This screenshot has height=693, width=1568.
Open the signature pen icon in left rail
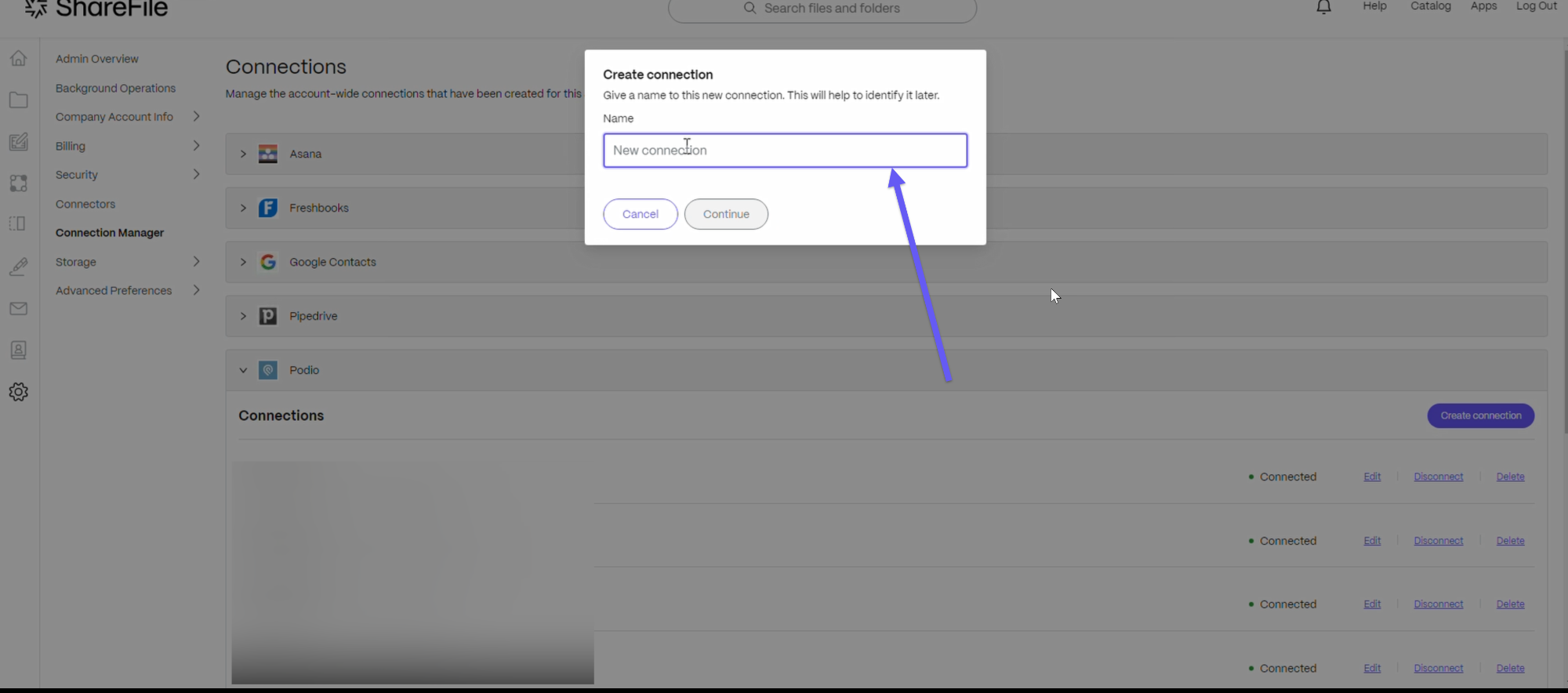18,267
